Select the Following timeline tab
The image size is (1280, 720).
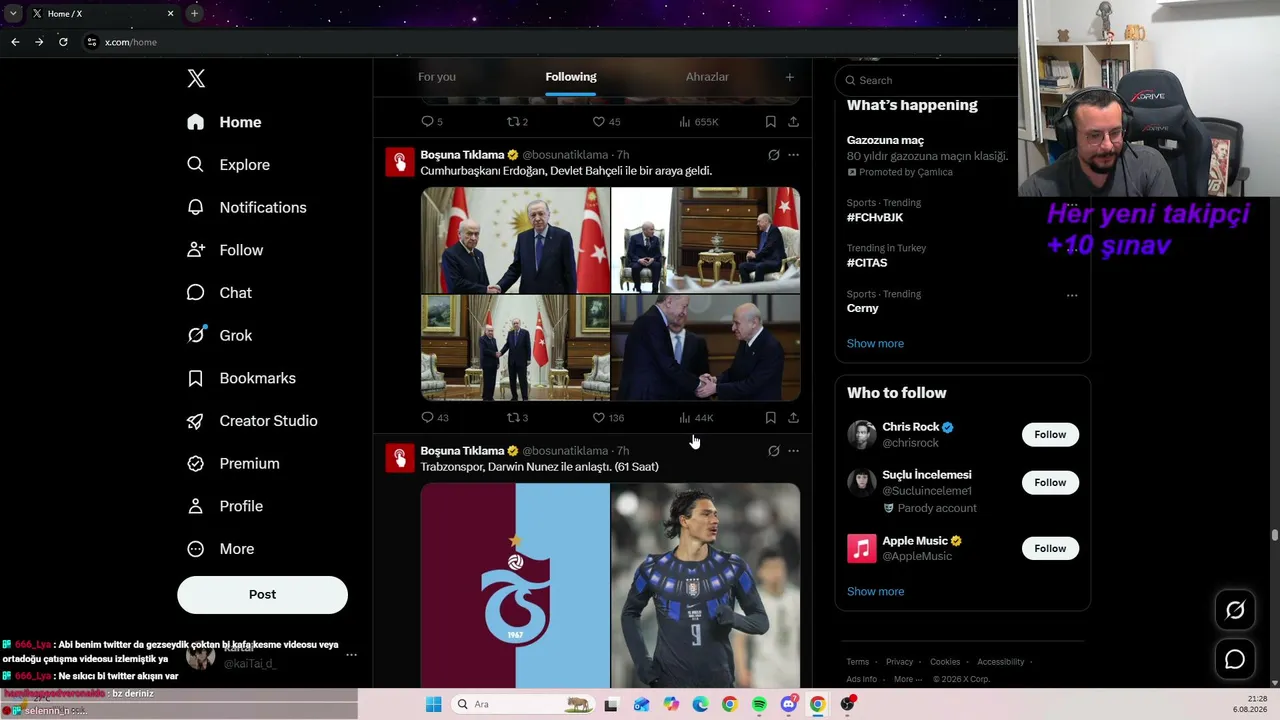[571, 77]
